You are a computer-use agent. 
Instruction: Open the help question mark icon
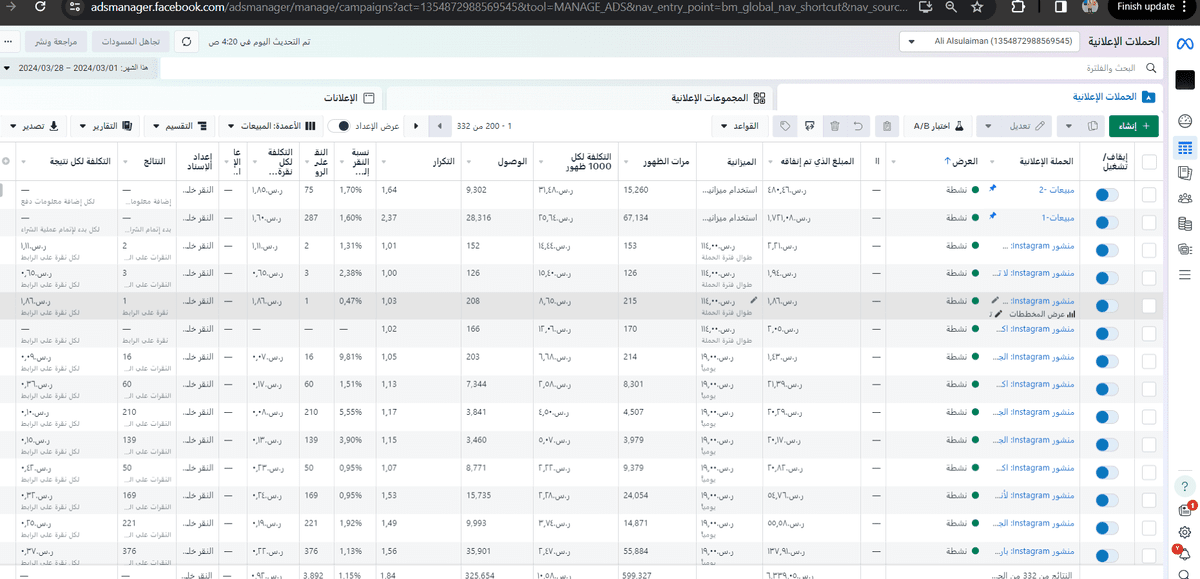1185,486
